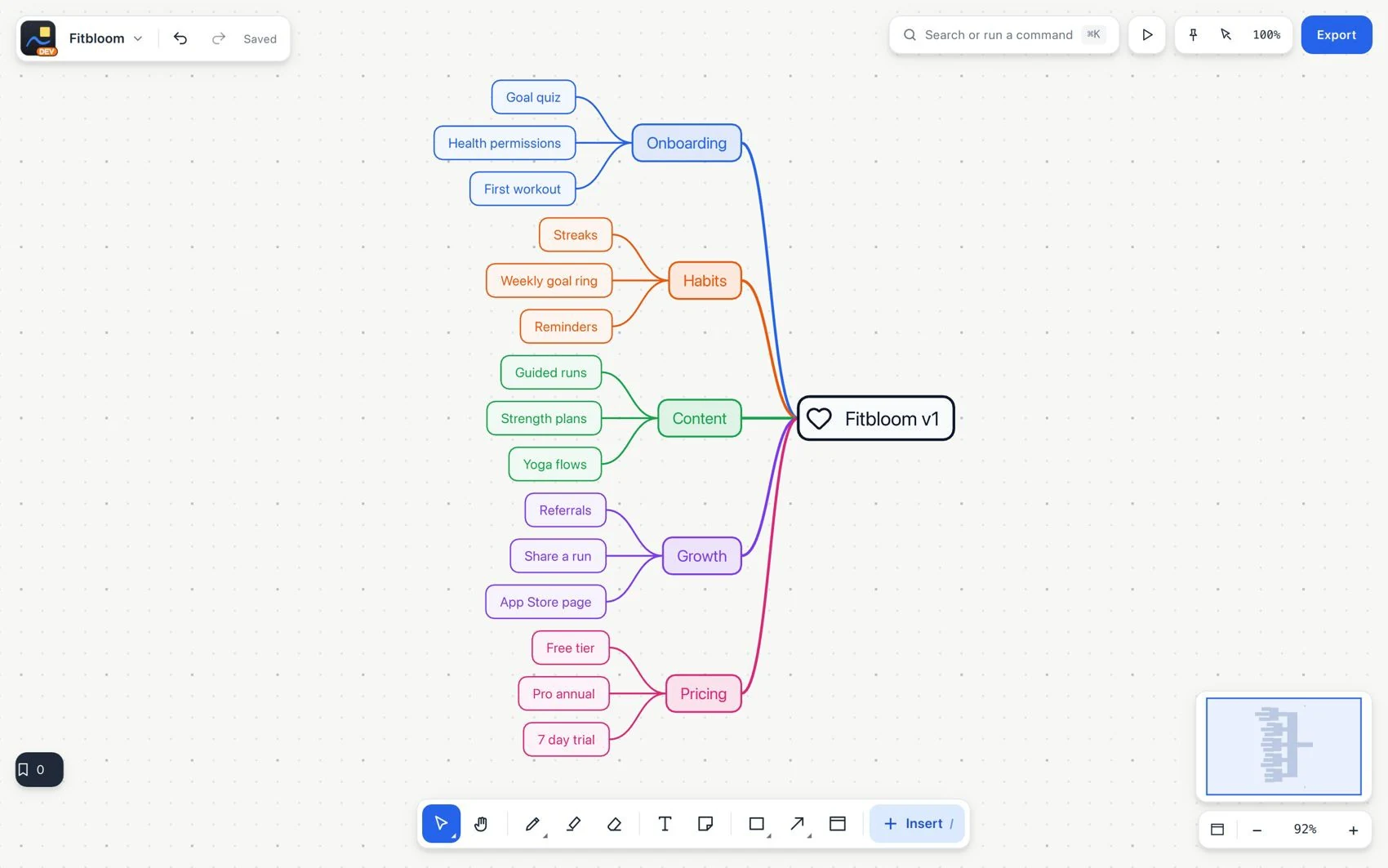This screenshot has width=1388, height=868.
Task: Select the Pricing branch node
Action: coord(703,693)
